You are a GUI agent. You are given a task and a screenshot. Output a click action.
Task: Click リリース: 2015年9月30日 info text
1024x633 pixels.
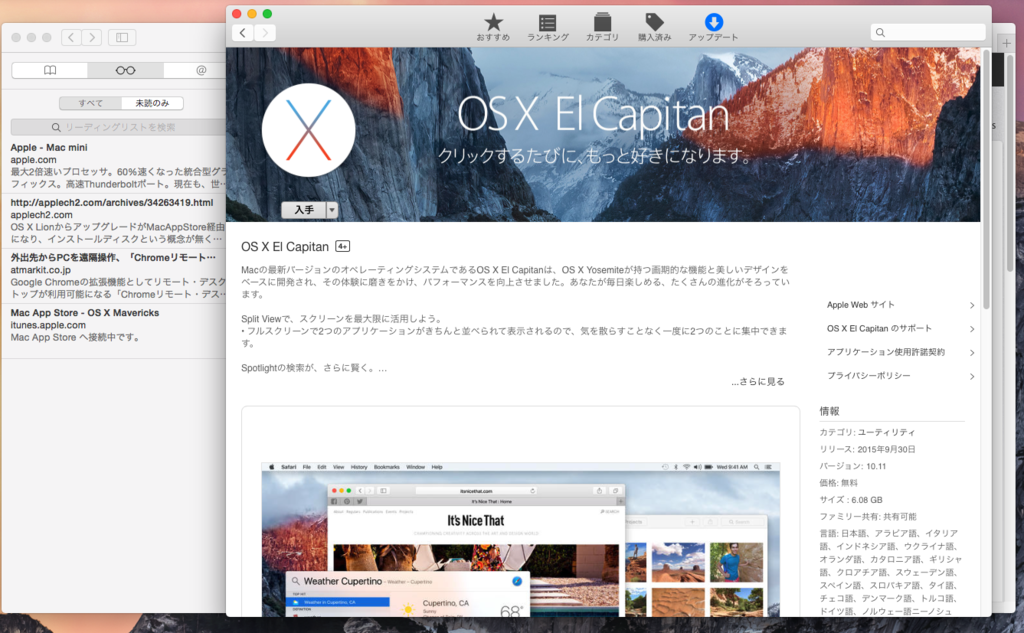tap(867, 449)
